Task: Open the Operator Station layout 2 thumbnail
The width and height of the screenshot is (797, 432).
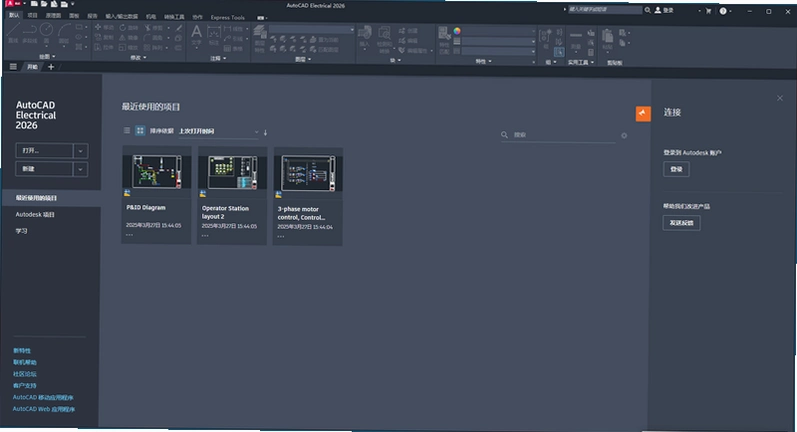Action: tap(232, 173)
